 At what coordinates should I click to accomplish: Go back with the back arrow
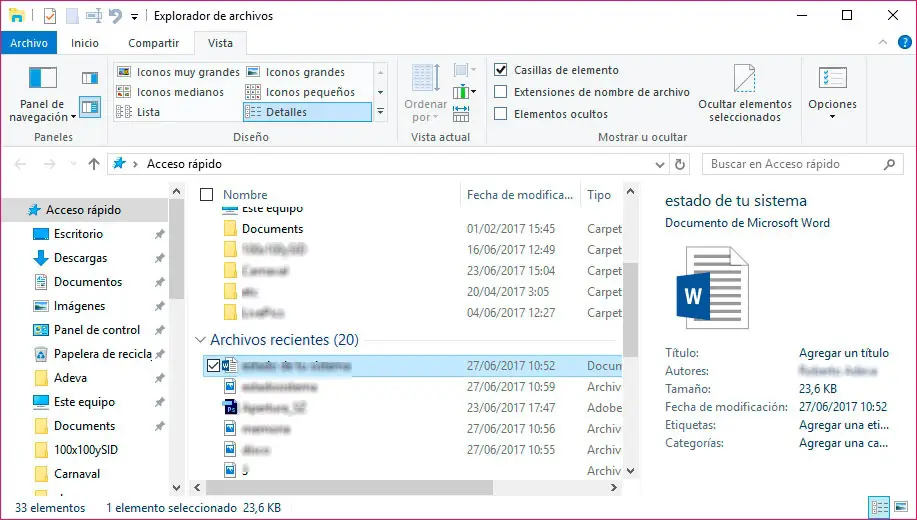coord(20,164)
